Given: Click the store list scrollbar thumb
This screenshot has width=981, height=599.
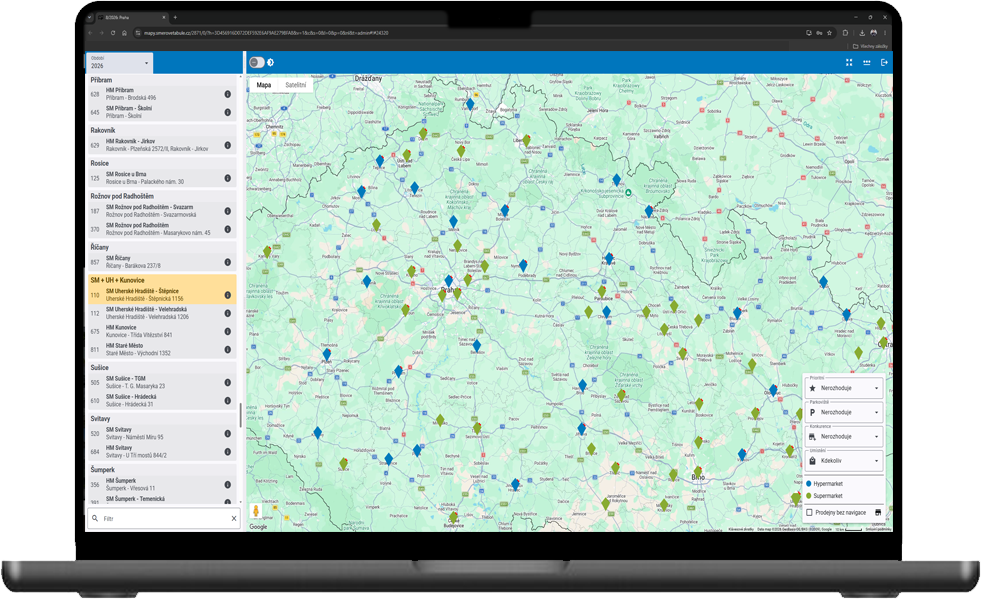Looking at the screenshot, I should pos(241,415).
